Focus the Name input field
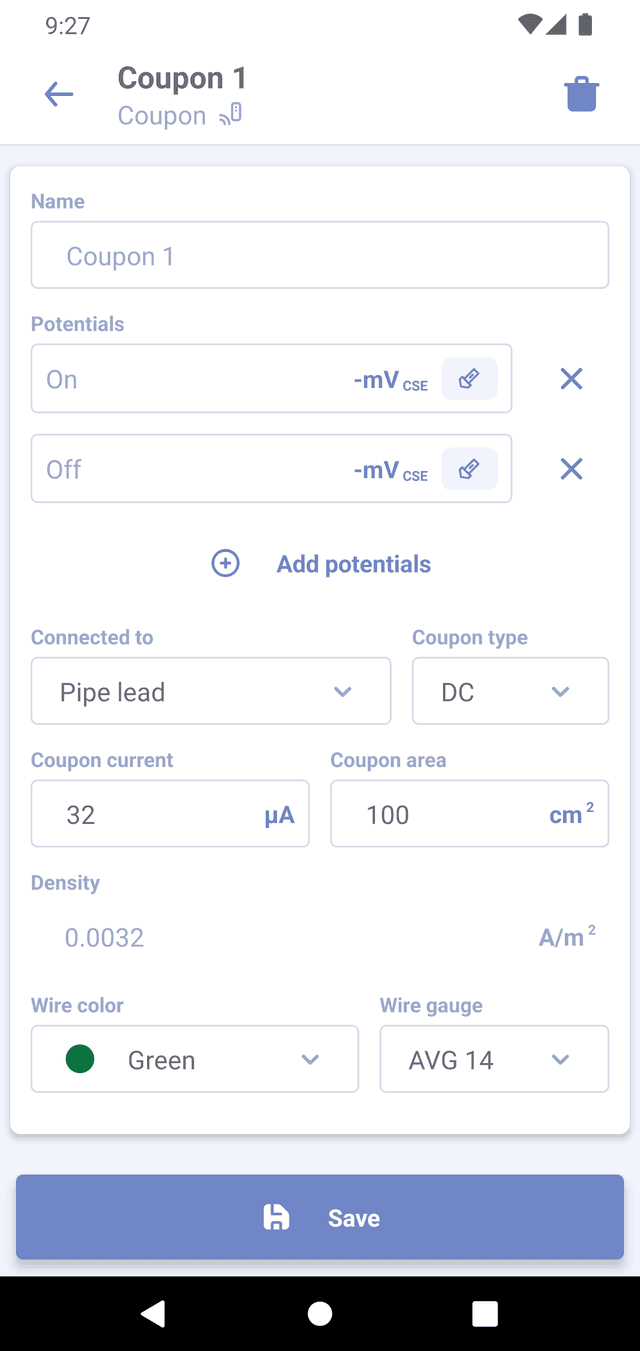The width and height of the screenshot is (640, 1351). tap(320, 256)
